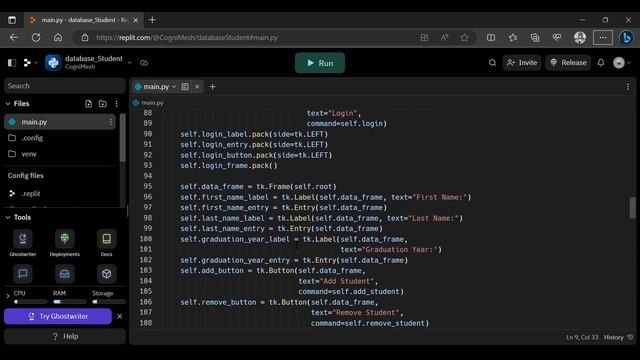Open the inbox tool icon below Deployments

(64, 274)
